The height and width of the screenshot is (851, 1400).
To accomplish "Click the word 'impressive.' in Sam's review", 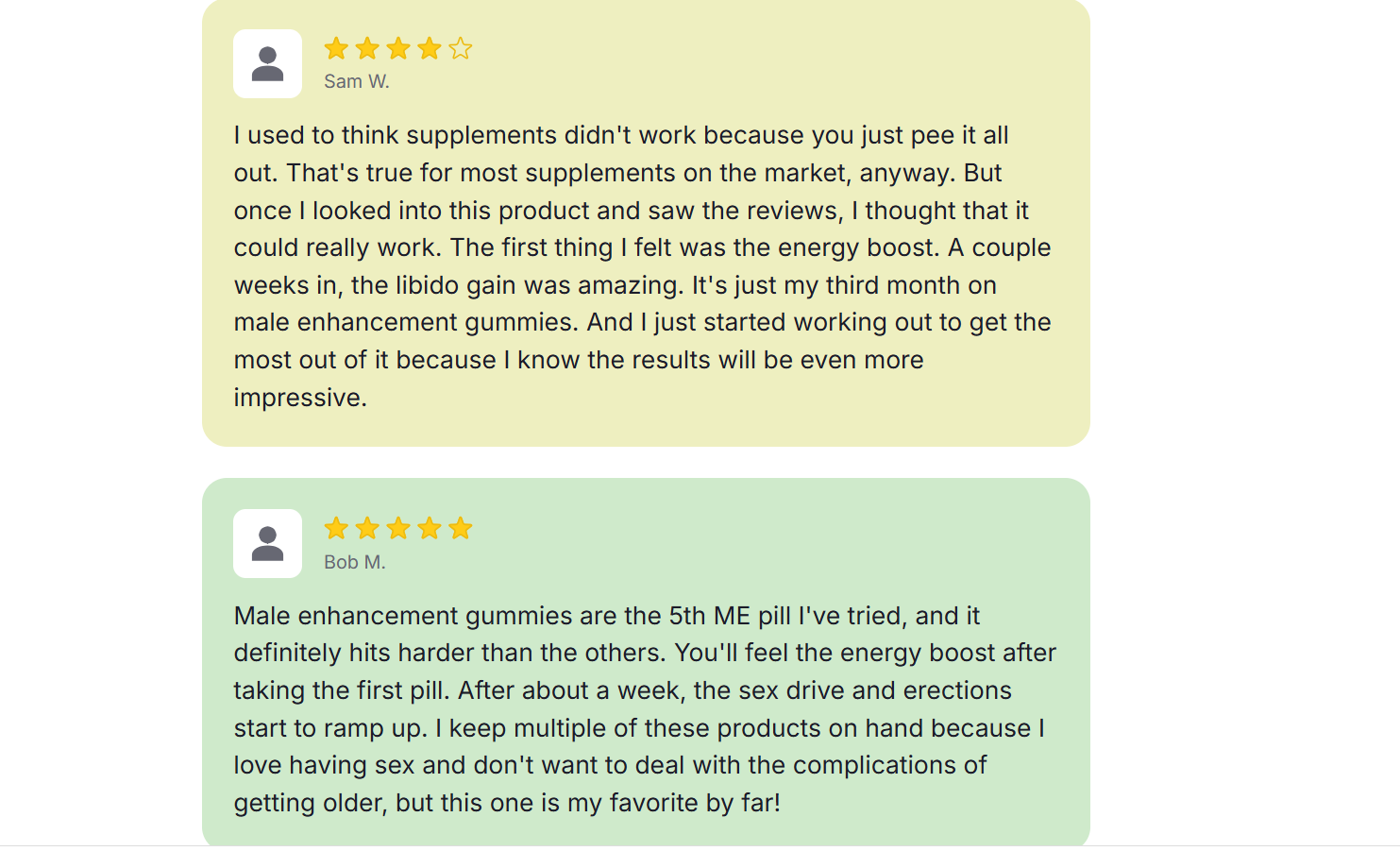I will 300,398.
